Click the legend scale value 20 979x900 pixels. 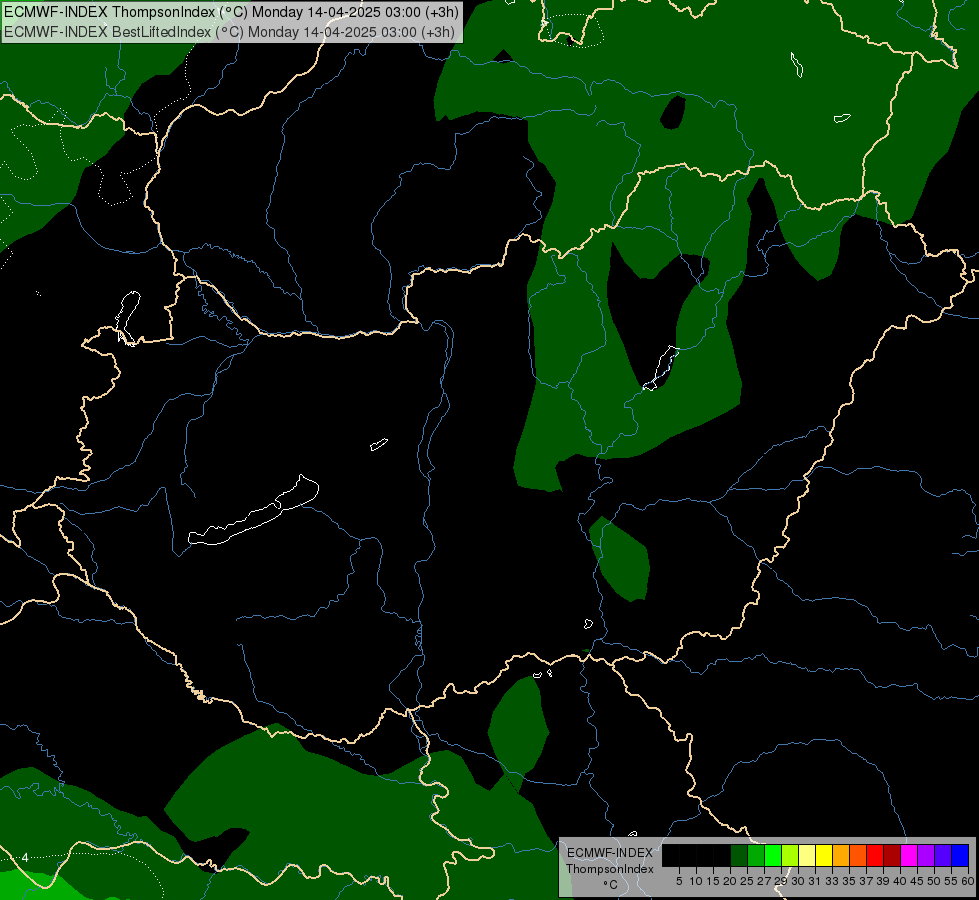pos(730,881)
